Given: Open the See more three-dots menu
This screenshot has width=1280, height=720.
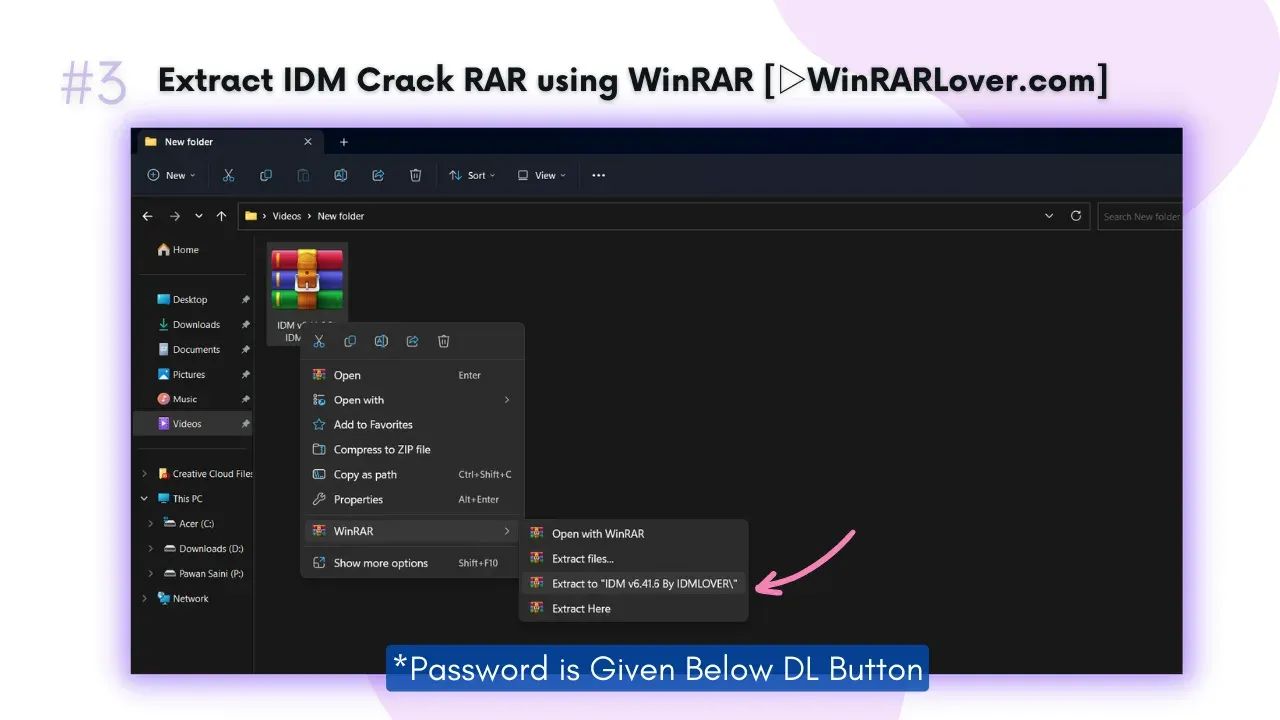Looking at the screenshot, I should pyautogui.click(x=598, y=175).
